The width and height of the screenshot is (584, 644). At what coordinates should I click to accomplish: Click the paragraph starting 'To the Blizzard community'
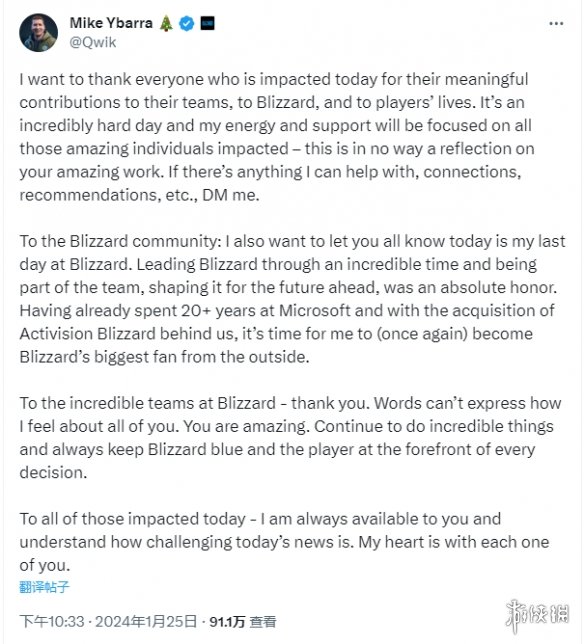coord(292,299)
